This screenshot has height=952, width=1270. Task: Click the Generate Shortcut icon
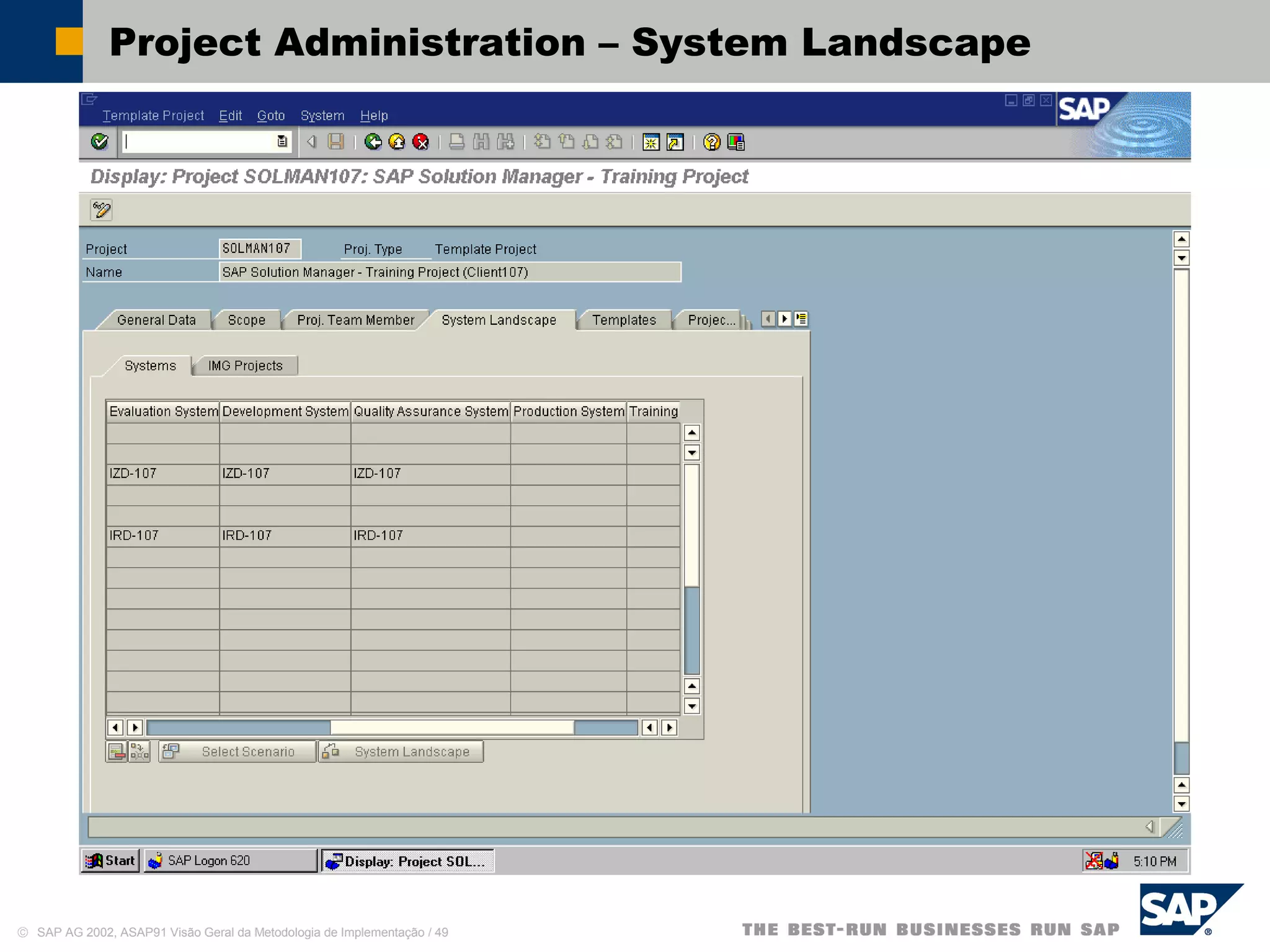coord(675,142)
